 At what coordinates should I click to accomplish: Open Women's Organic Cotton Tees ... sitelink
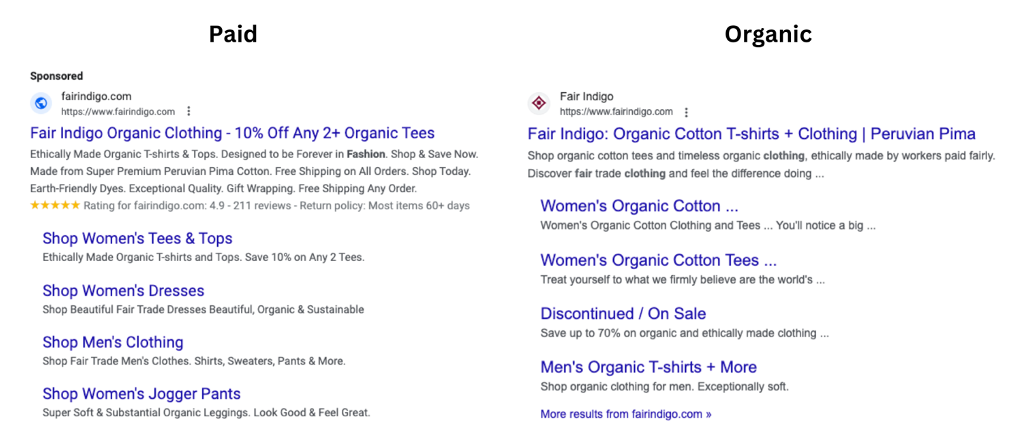point(658,260)
